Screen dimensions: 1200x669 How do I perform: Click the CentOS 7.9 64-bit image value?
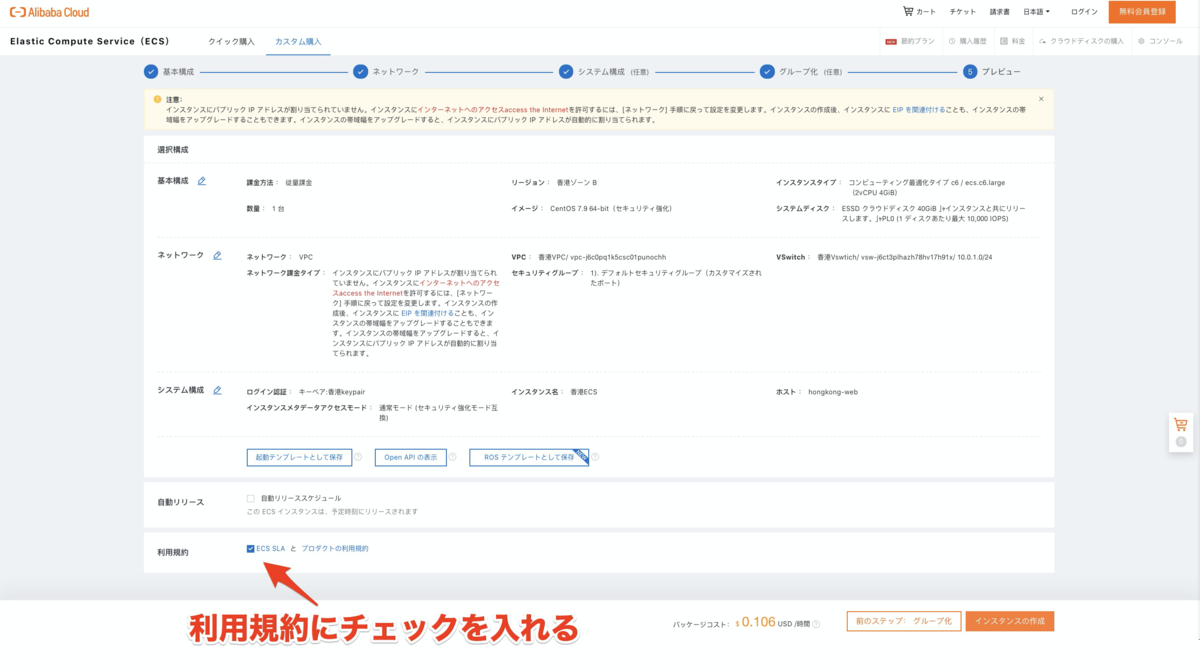pos(610,209)
